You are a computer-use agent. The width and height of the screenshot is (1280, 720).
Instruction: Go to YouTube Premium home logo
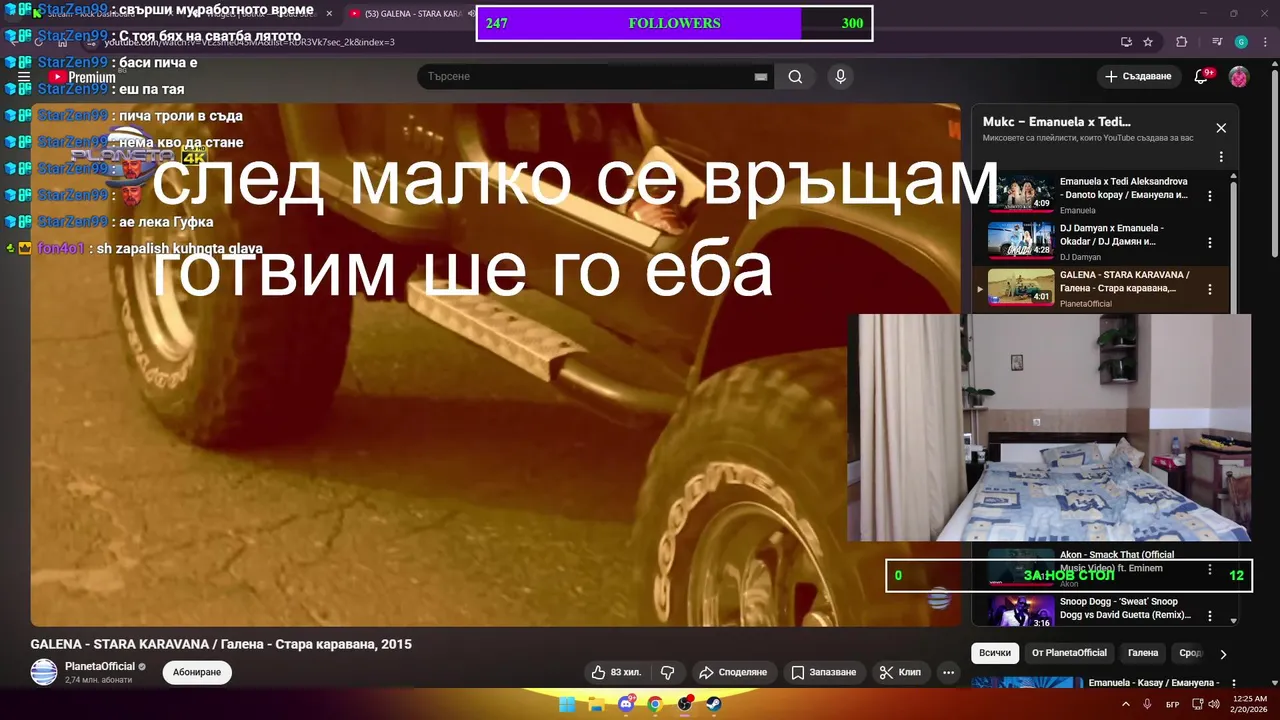pyautogui.click(x=82, y=77)
